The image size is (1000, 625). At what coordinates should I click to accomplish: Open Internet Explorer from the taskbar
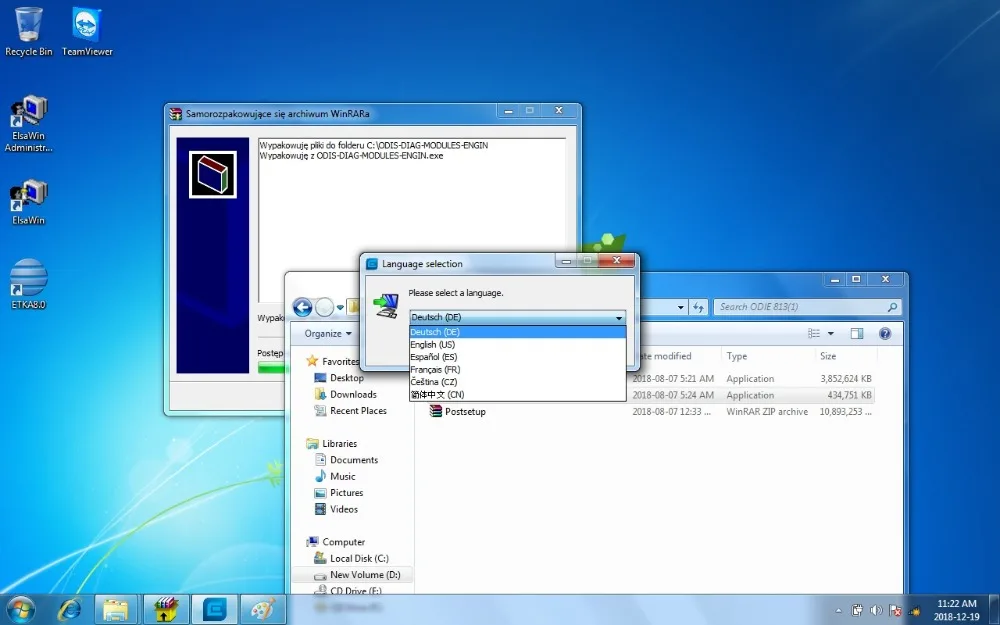[70, 610]
